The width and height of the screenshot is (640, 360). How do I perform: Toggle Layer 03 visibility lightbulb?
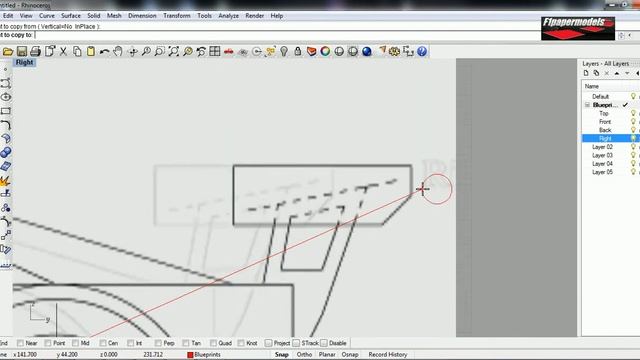633,155
